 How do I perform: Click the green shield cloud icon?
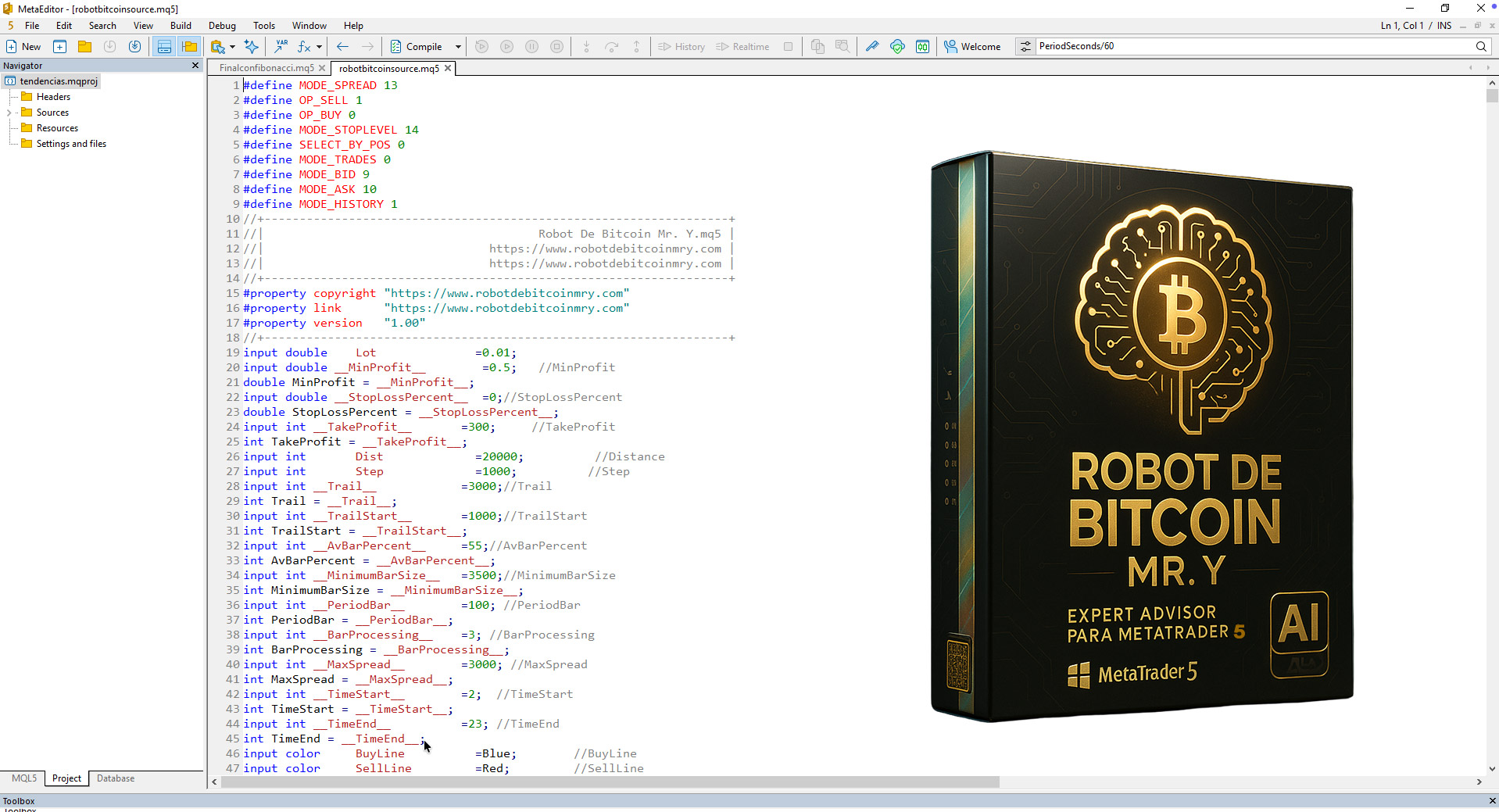[x=897, y=47]
